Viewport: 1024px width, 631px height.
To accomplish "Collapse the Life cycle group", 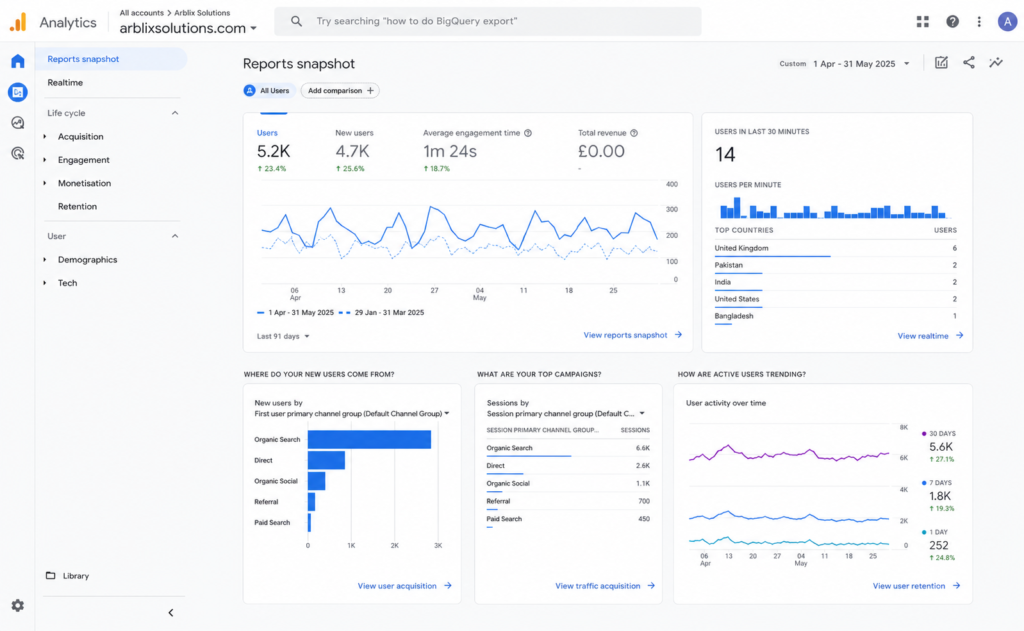I will pos(174,113).
